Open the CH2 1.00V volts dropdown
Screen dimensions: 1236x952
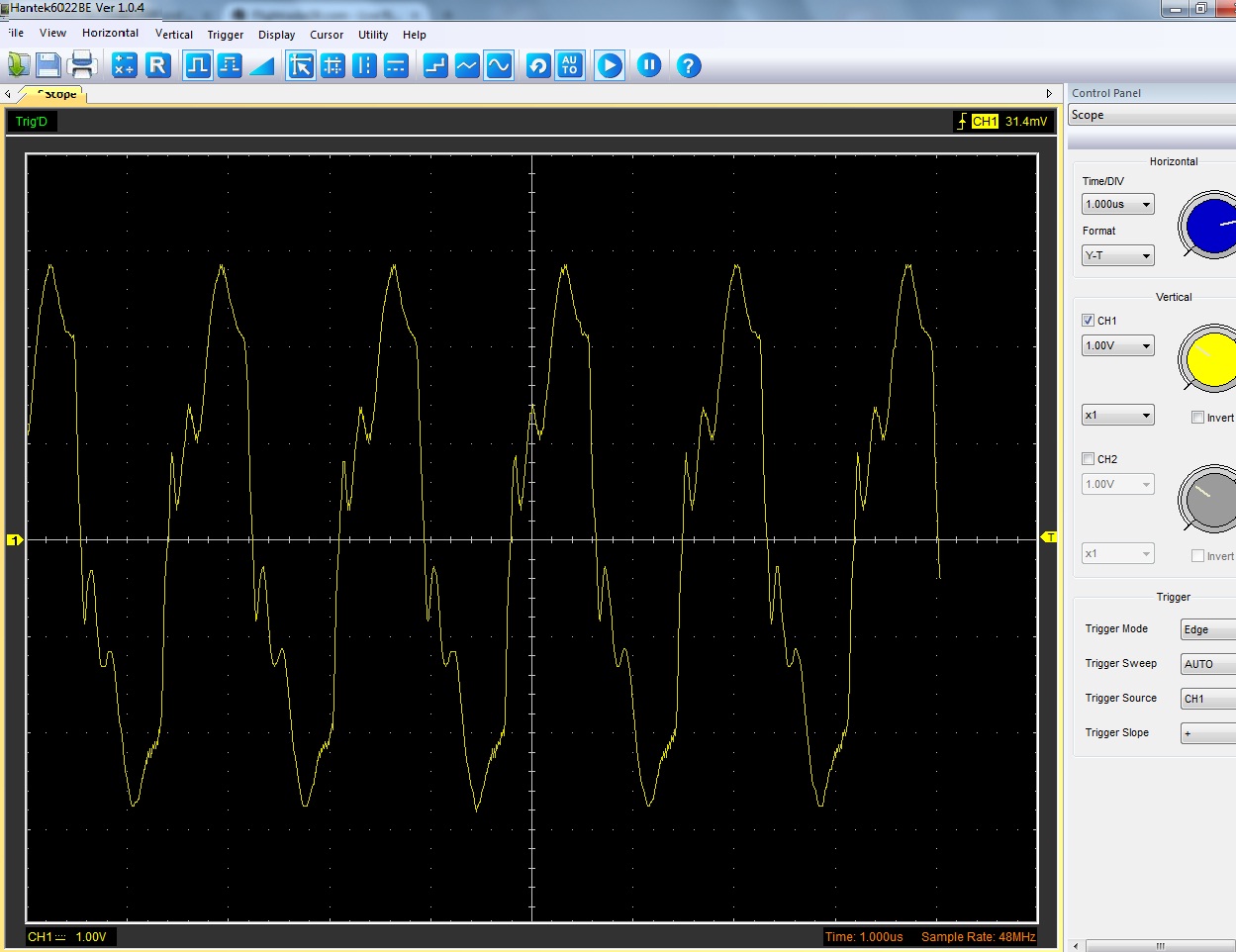point(1118,484)
